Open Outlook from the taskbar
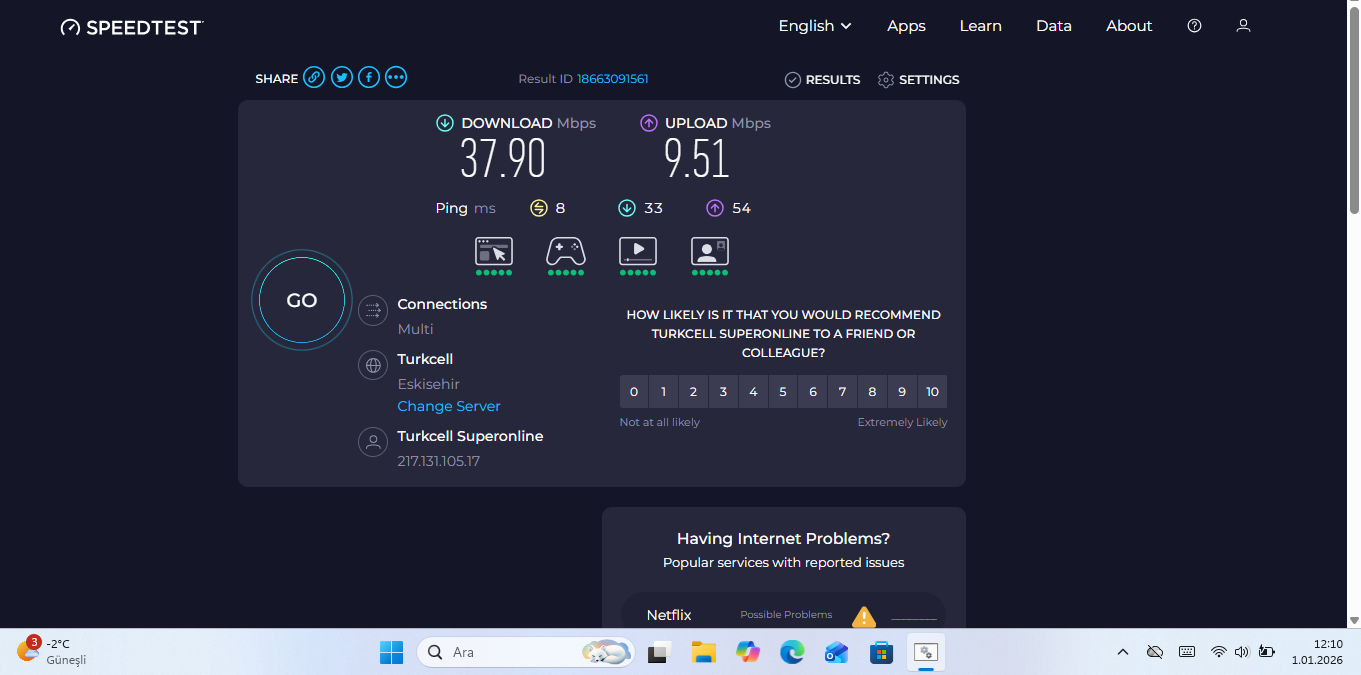1361x675 pixels. coord(836,652)
